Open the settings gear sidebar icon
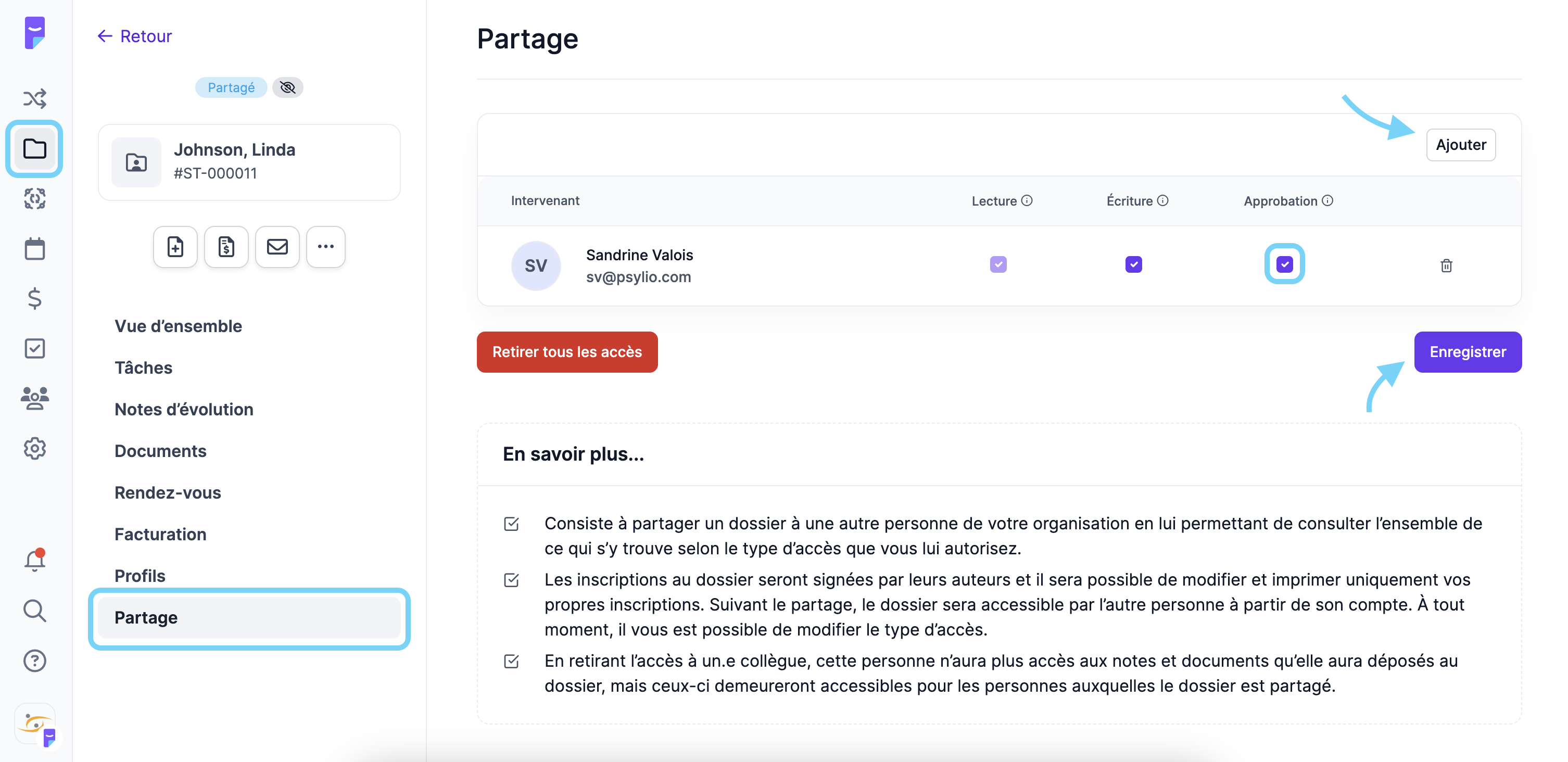This screenshot has height=762, width=1568. 35,449
